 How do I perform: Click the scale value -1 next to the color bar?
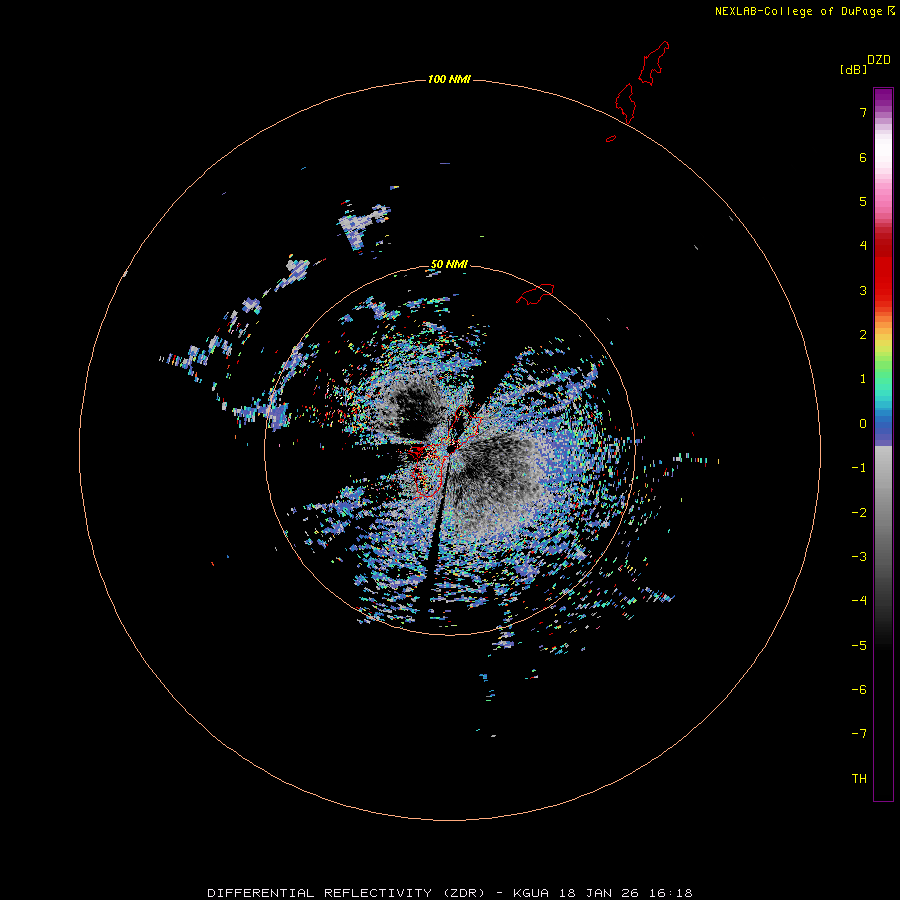[x=859, y=468]
